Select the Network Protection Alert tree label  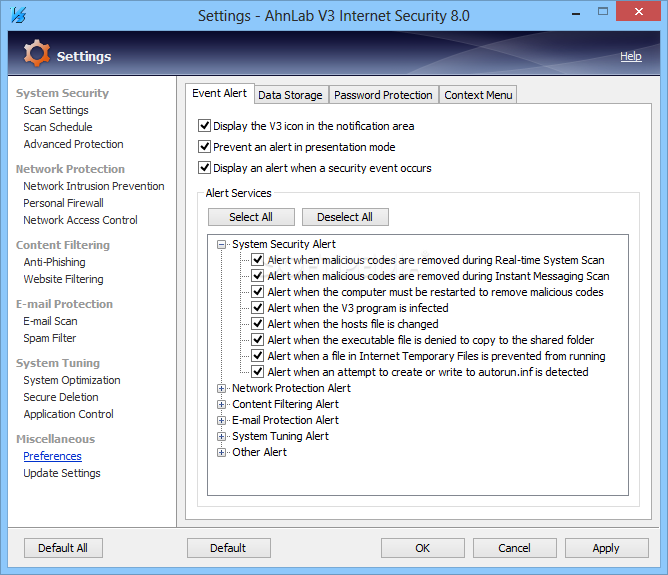[291, 388]
